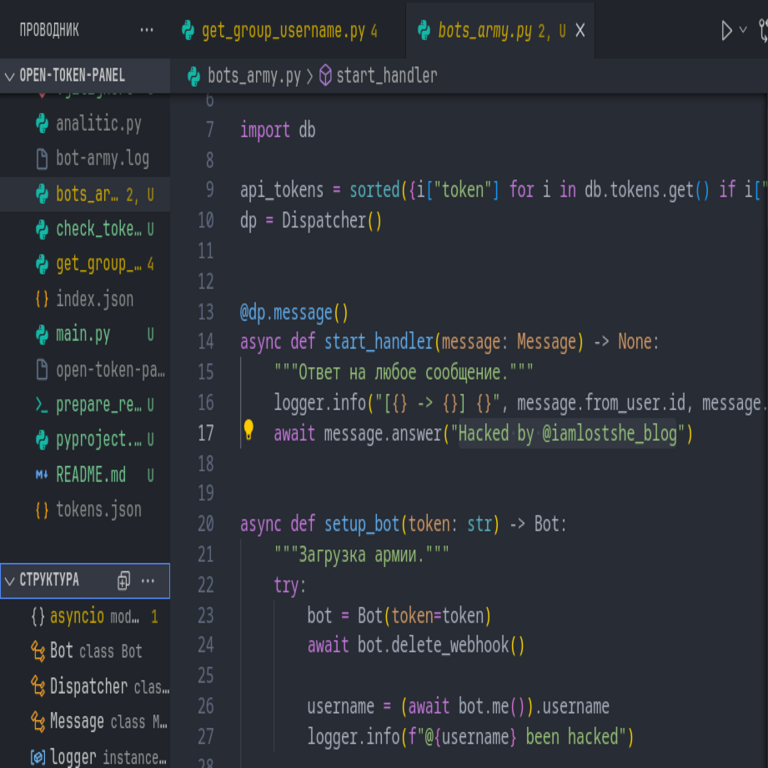Open the bot-army.log file

(x=102, y=159)
